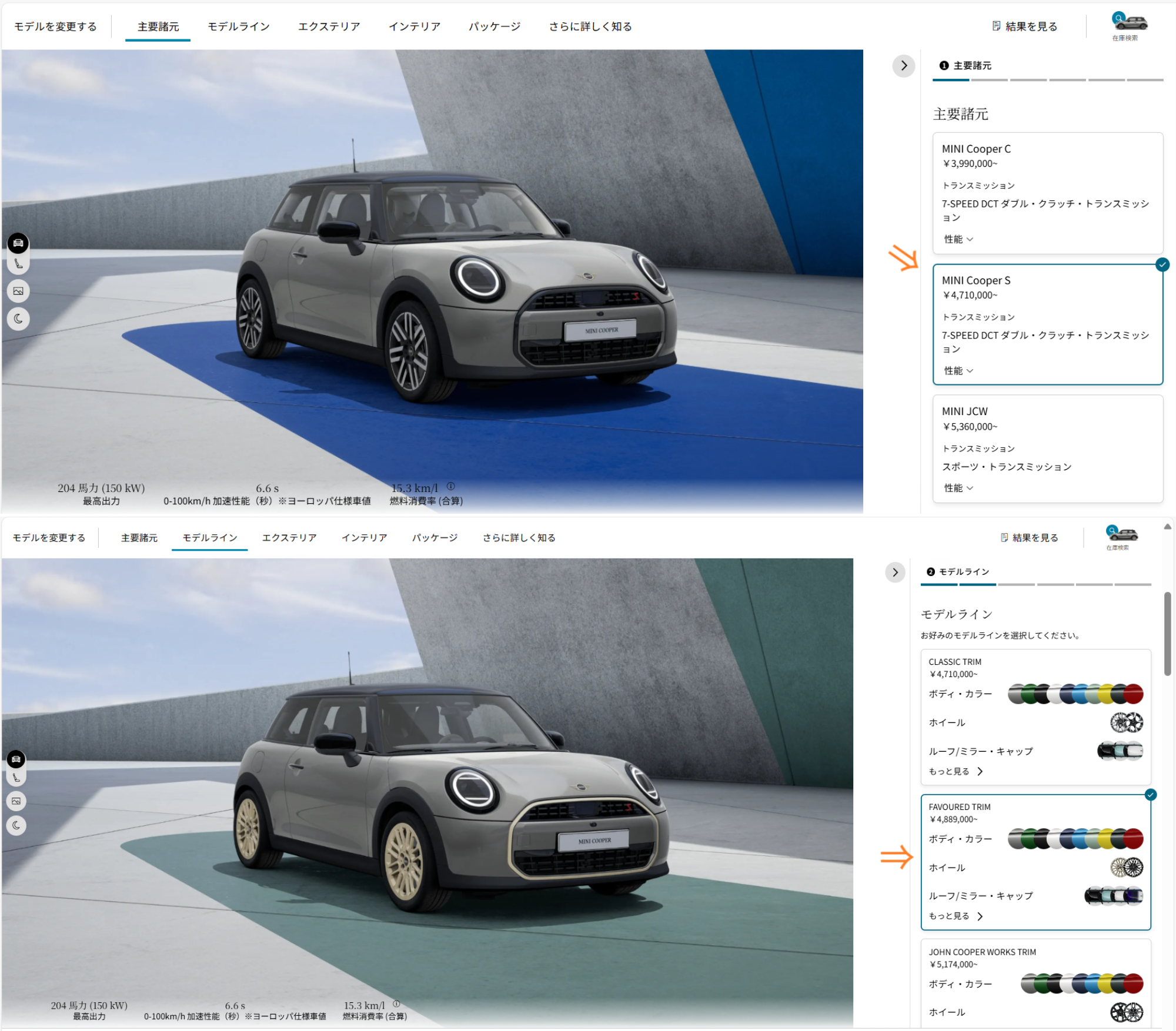This screenshot has width=1176, height=1031.
Task: Open エクステリア tab in top navigation
Action: coord(329,26)
